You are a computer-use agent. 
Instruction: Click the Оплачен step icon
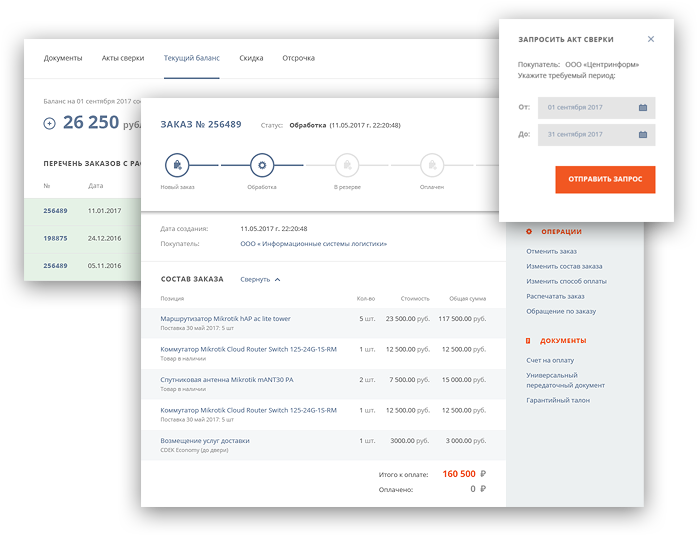pyautogui.click(x=432, y=165)
